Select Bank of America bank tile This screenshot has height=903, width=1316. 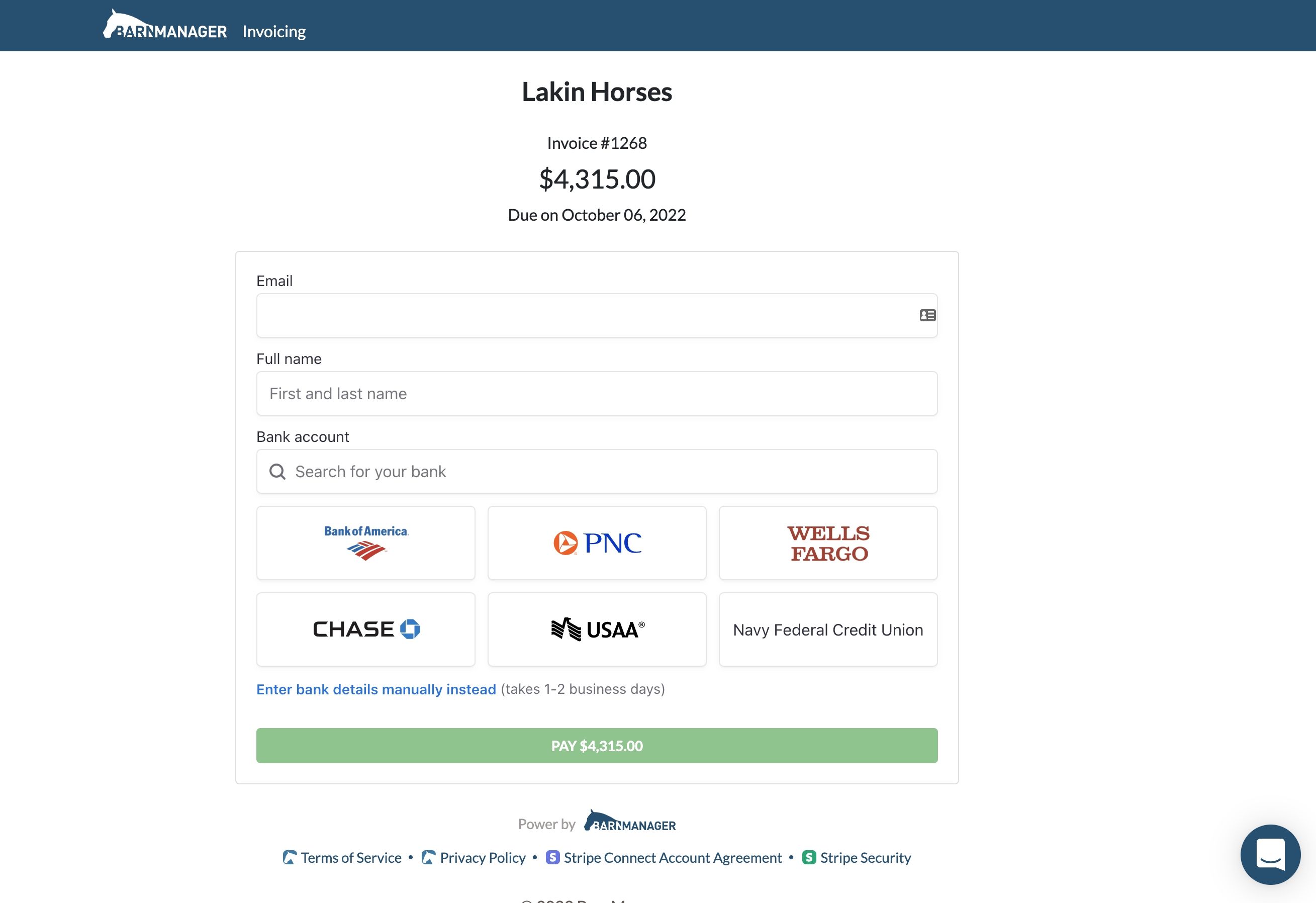(366, 543)
